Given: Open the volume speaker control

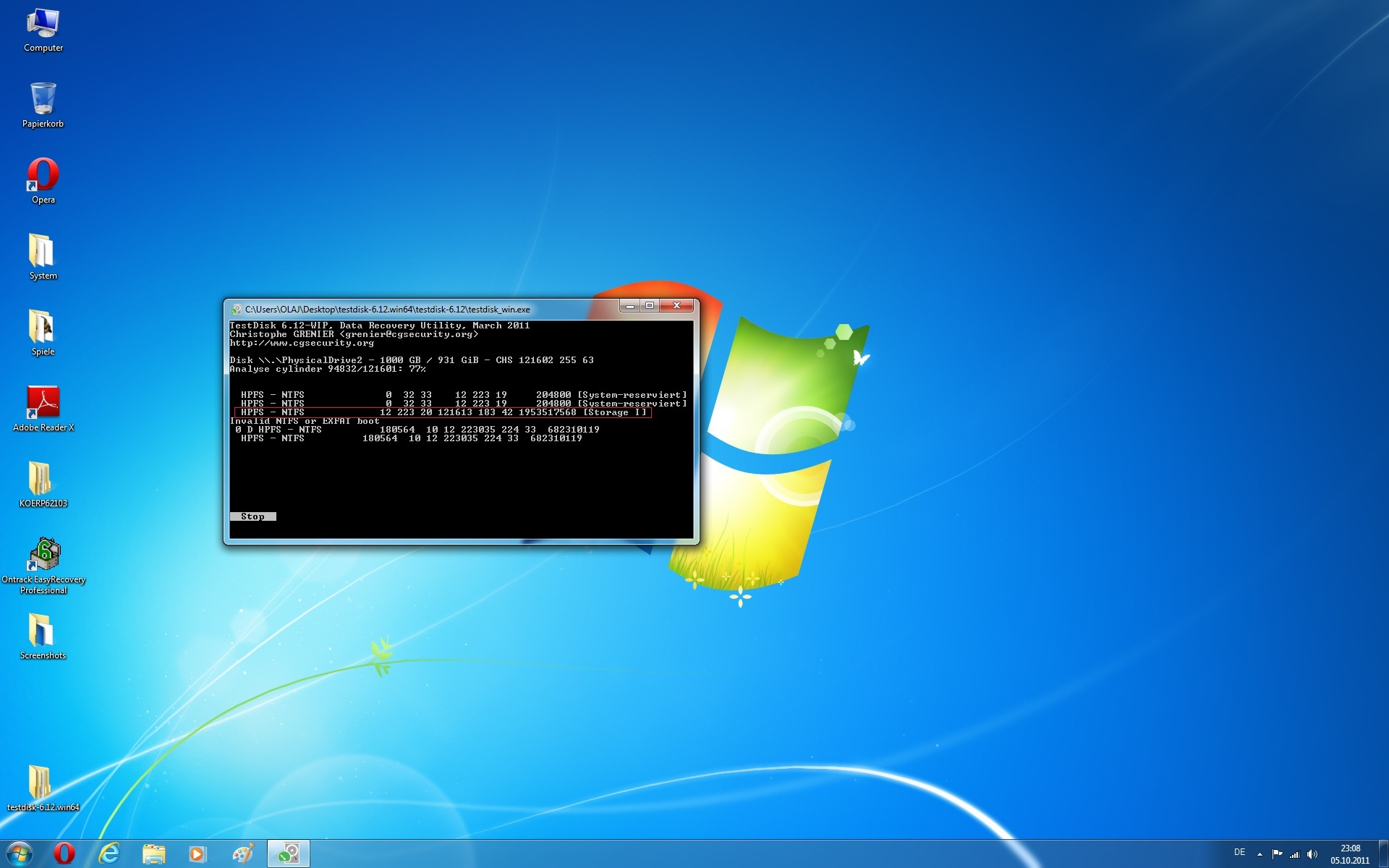Looking at the screenshot, I should [x=1312, y=854].
